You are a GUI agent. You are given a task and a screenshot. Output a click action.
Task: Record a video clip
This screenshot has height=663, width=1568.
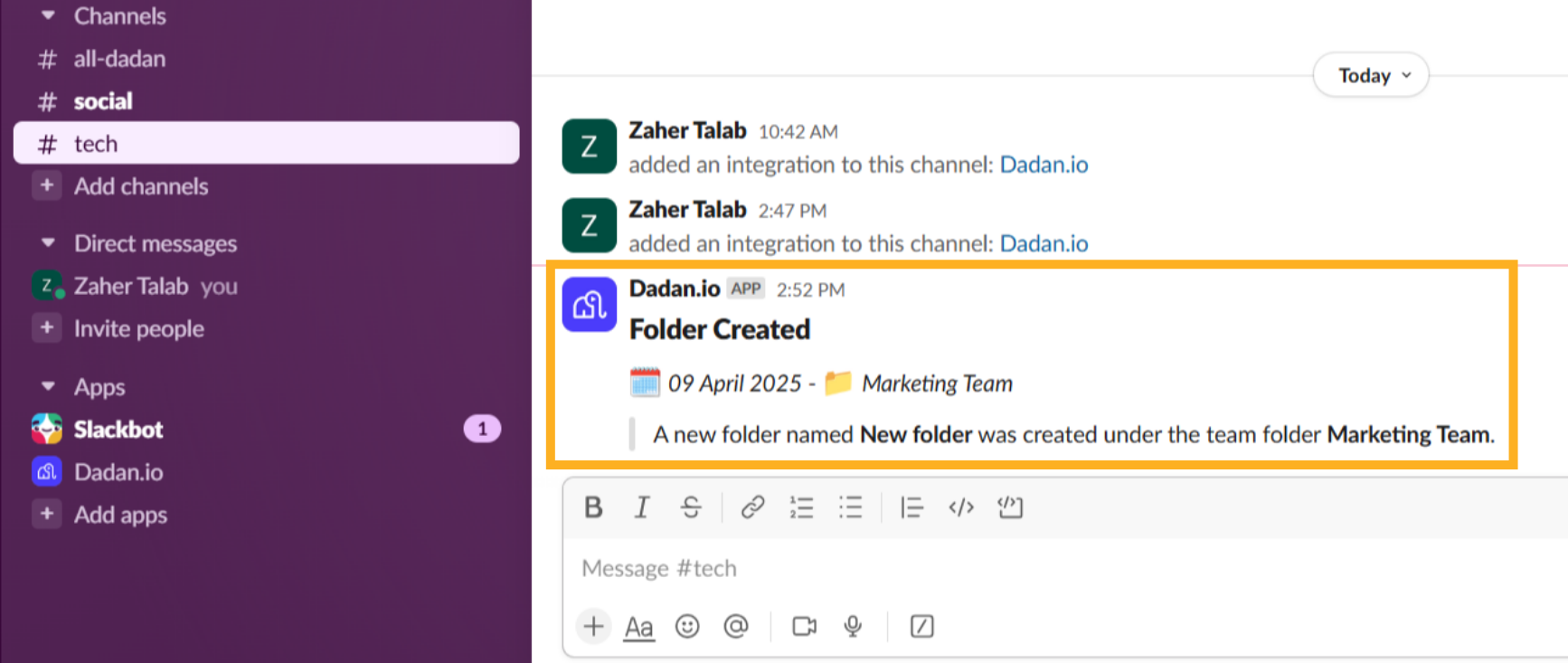(804, 626)
